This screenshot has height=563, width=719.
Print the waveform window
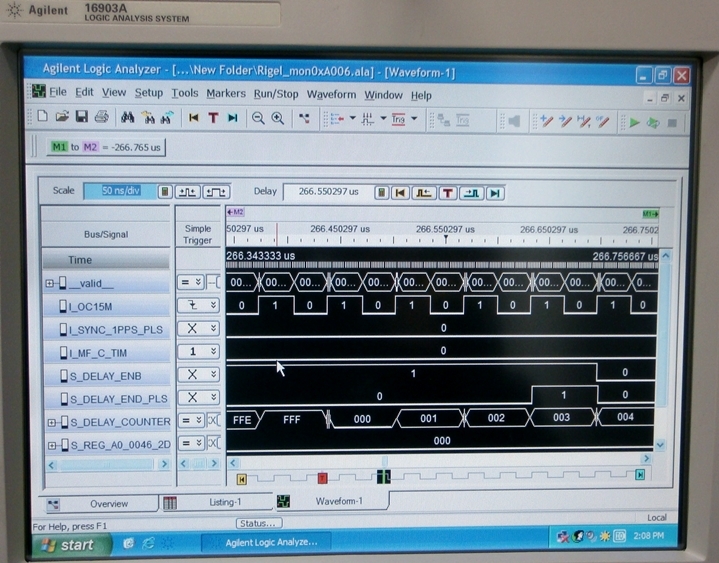tap(101, 117)
